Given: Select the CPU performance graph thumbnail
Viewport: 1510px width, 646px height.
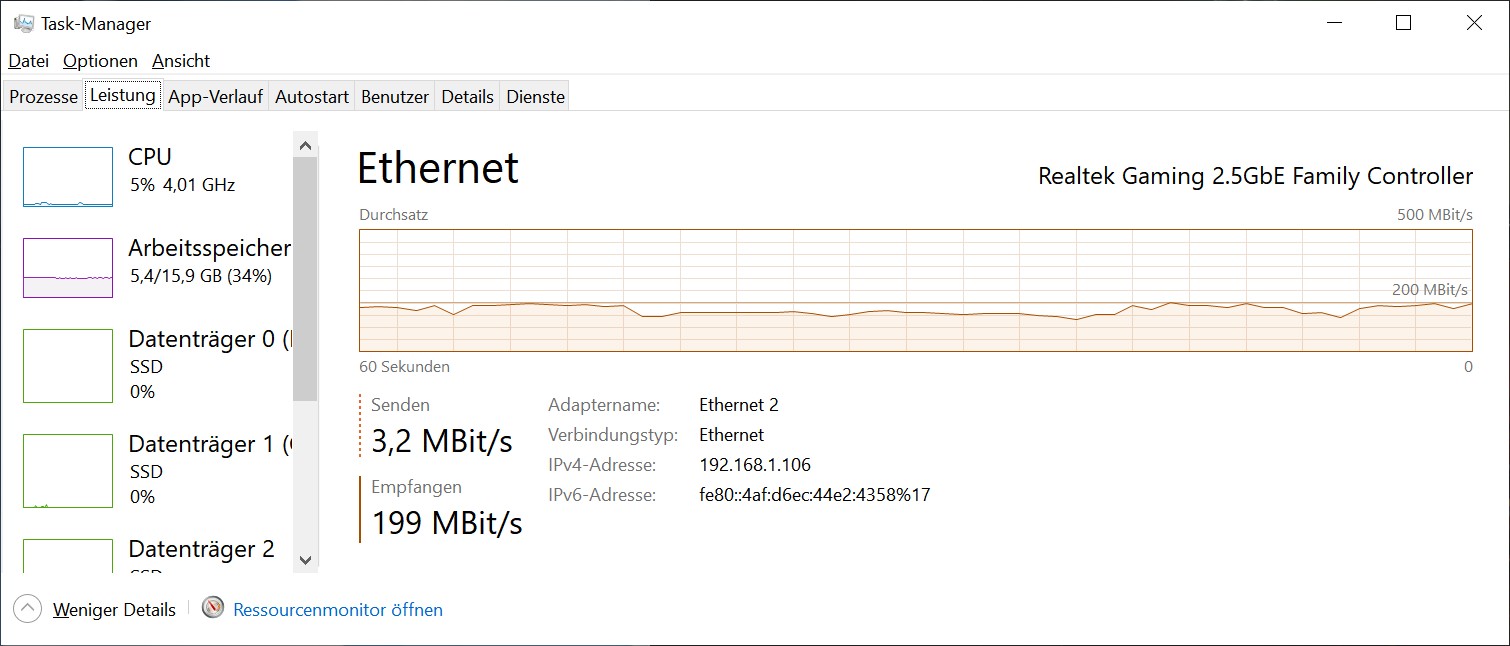Looking at the screenshot, I should click(x=68, y=177).
